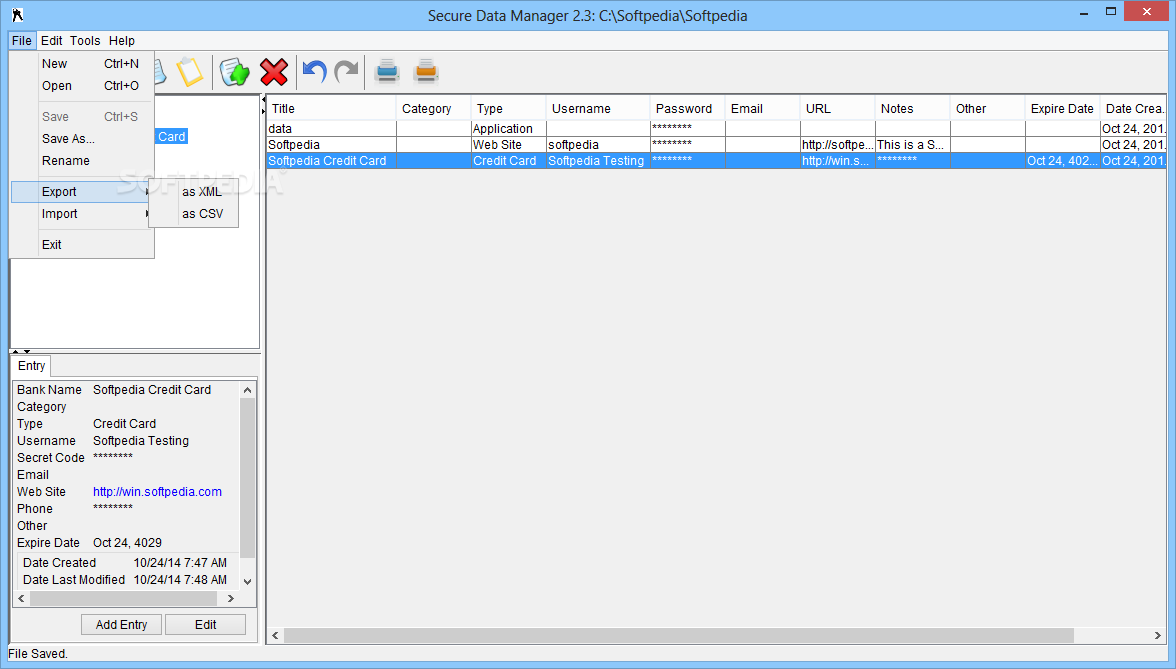Screen dimensions: 1176x669
Task: Click the Username column header
Action: pos(598,109)
